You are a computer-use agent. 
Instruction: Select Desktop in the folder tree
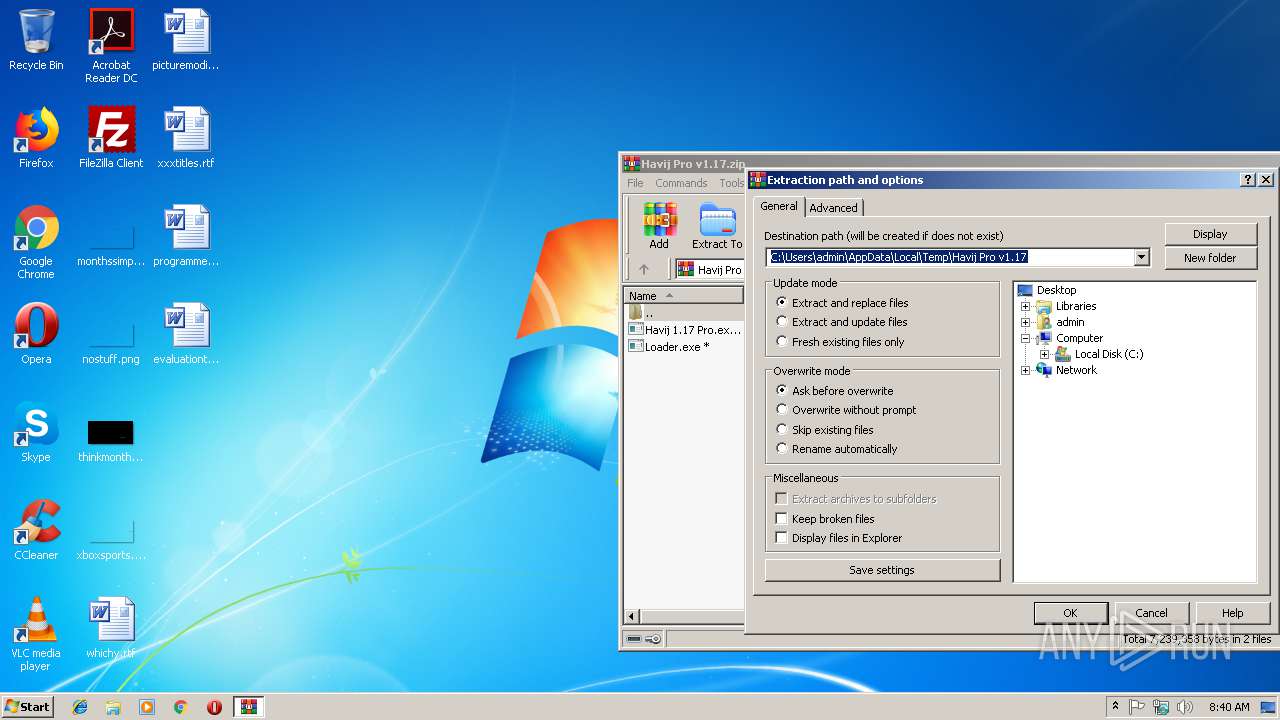(1056, 290)
